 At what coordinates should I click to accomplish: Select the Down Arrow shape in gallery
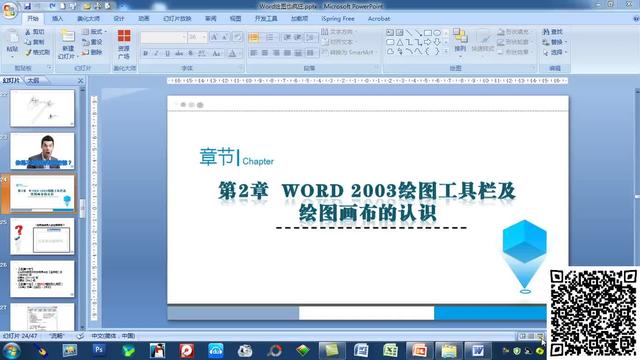click(437, 42)
